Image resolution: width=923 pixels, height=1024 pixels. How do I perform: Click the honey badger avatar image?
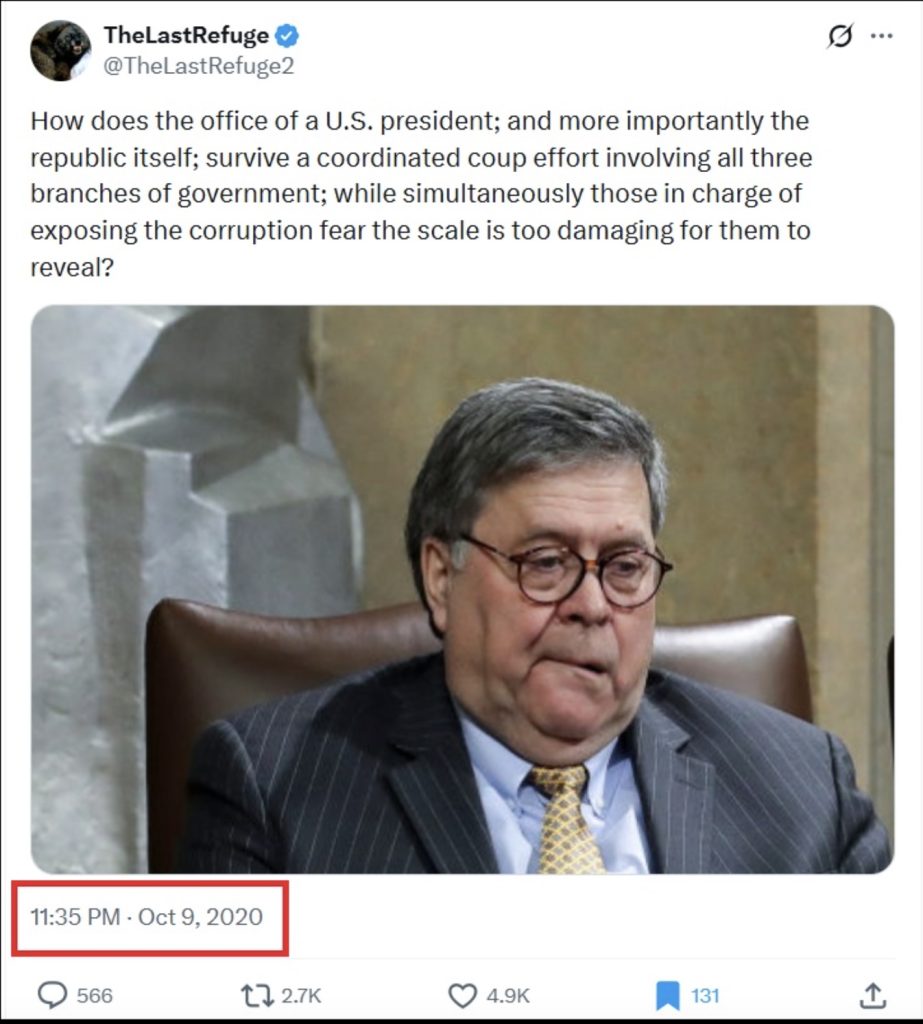click(61, 50)
